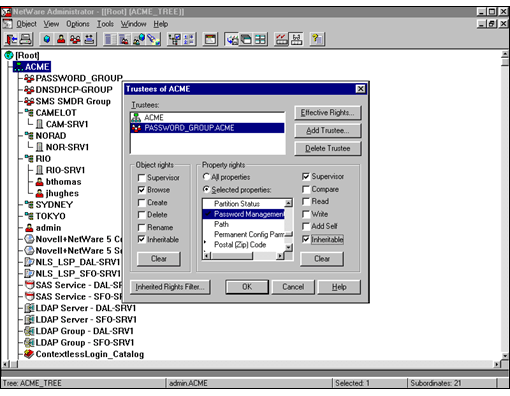Click the group of users toolbar icon
Screen dimensions: 510x396
coord(75,39)
